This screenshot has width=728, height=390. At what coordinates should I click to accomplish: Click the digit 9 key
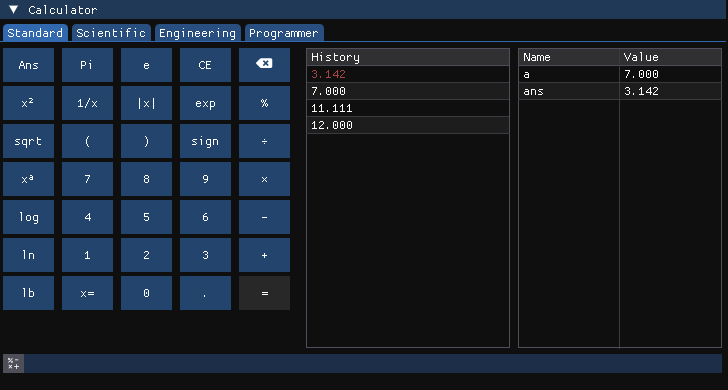tap(205, 179)
